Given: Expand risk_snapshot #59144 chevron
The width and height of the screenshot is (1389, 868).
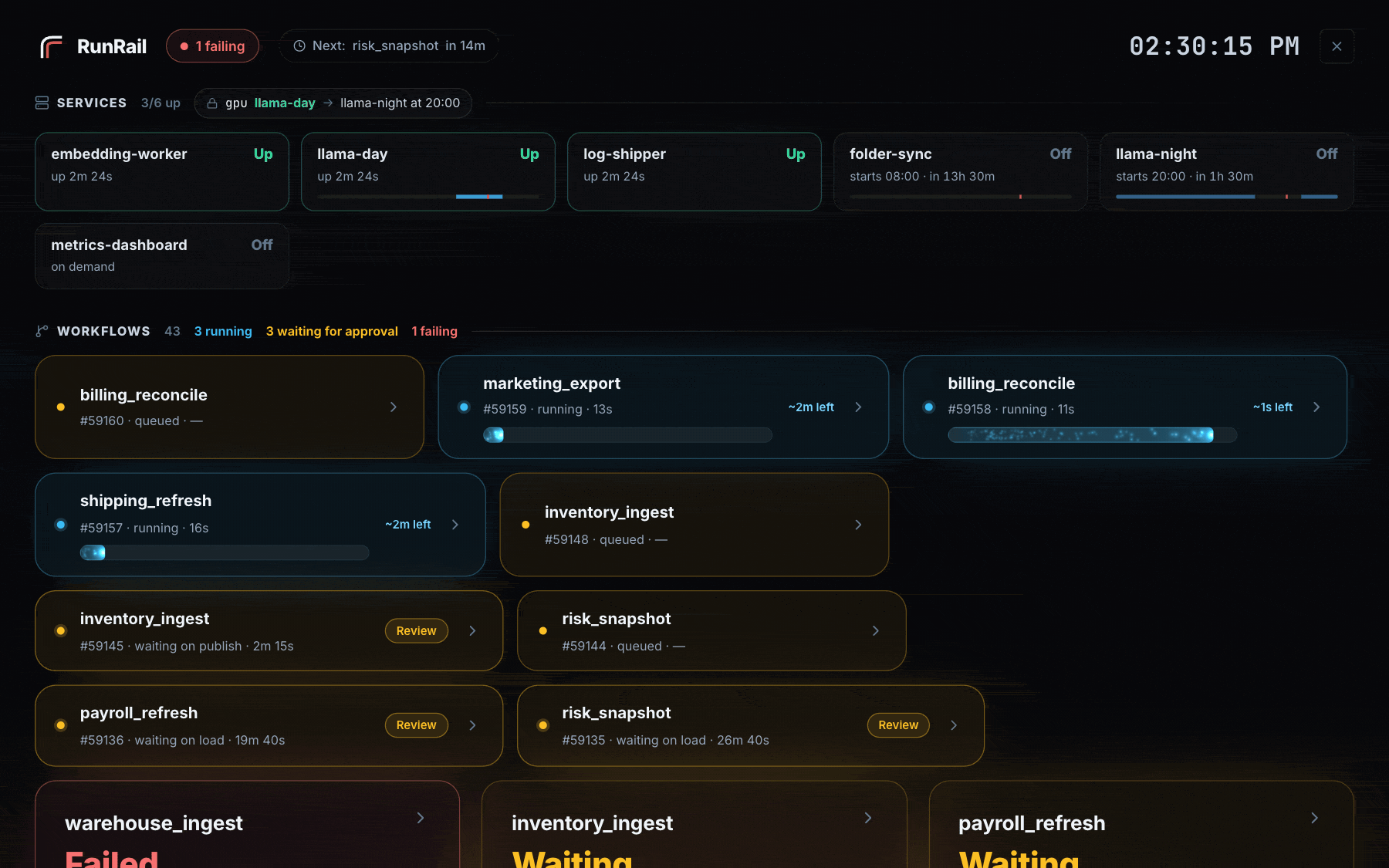Looking at the screenshot, I should point(875,630).
